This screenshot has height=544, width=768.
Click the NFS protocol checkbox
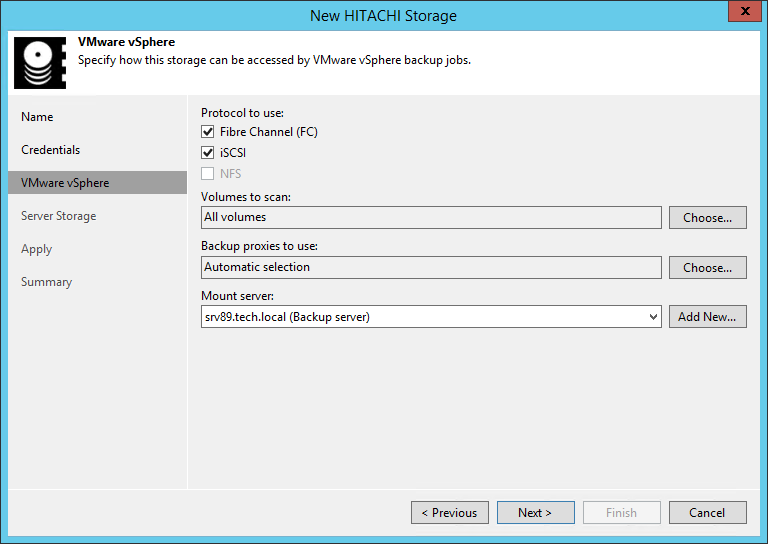(x=208, y=174)
